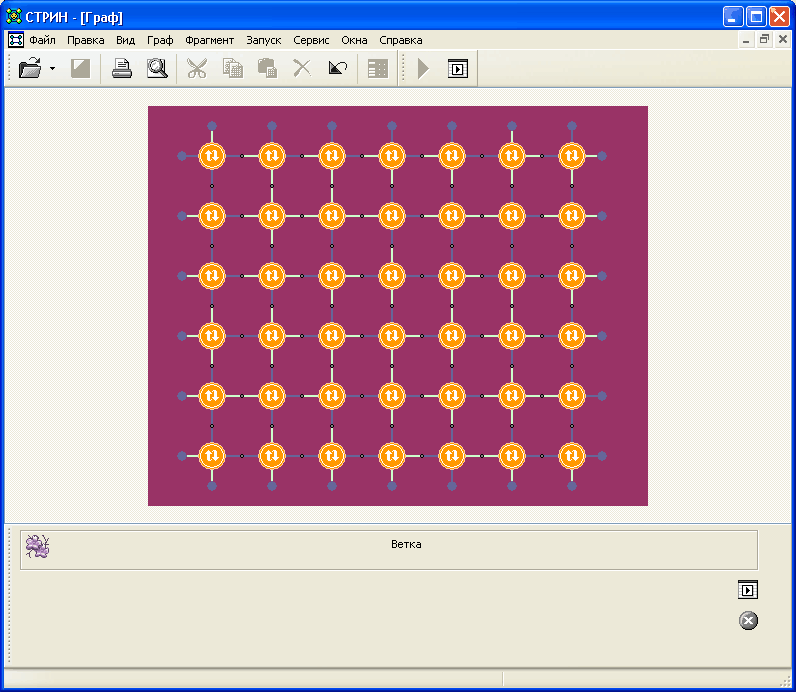Click the round gray cancel X button

(x=748, y=620)
